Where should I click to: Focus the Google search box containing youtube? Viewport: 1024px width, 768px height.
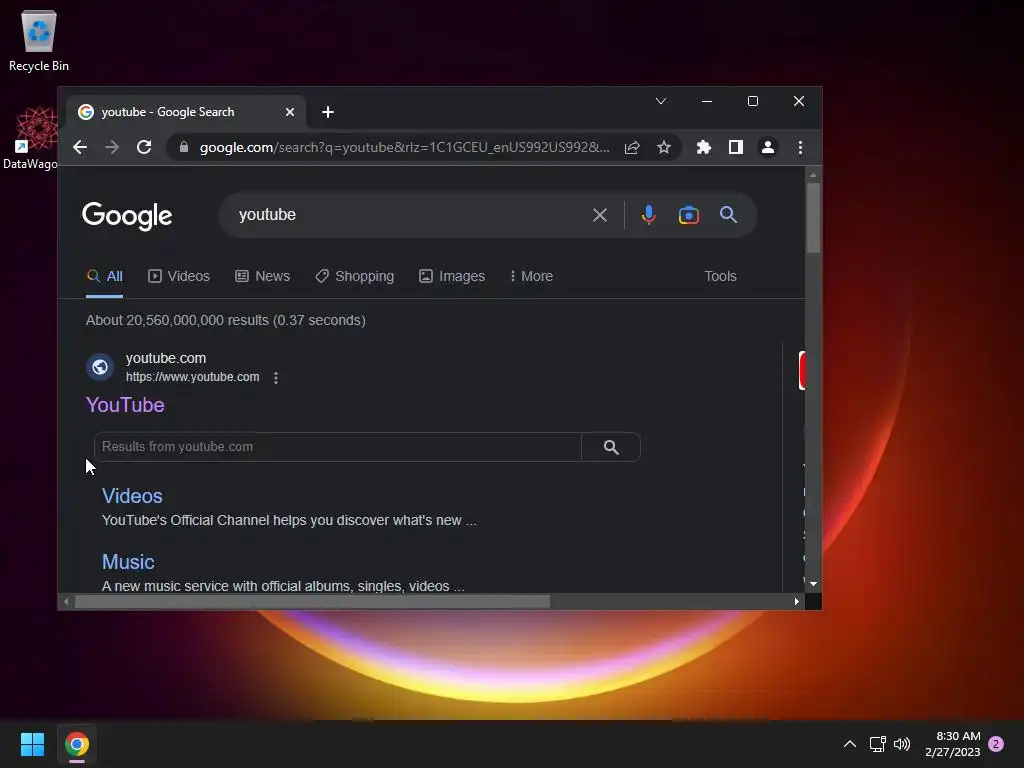coord(405,215)
